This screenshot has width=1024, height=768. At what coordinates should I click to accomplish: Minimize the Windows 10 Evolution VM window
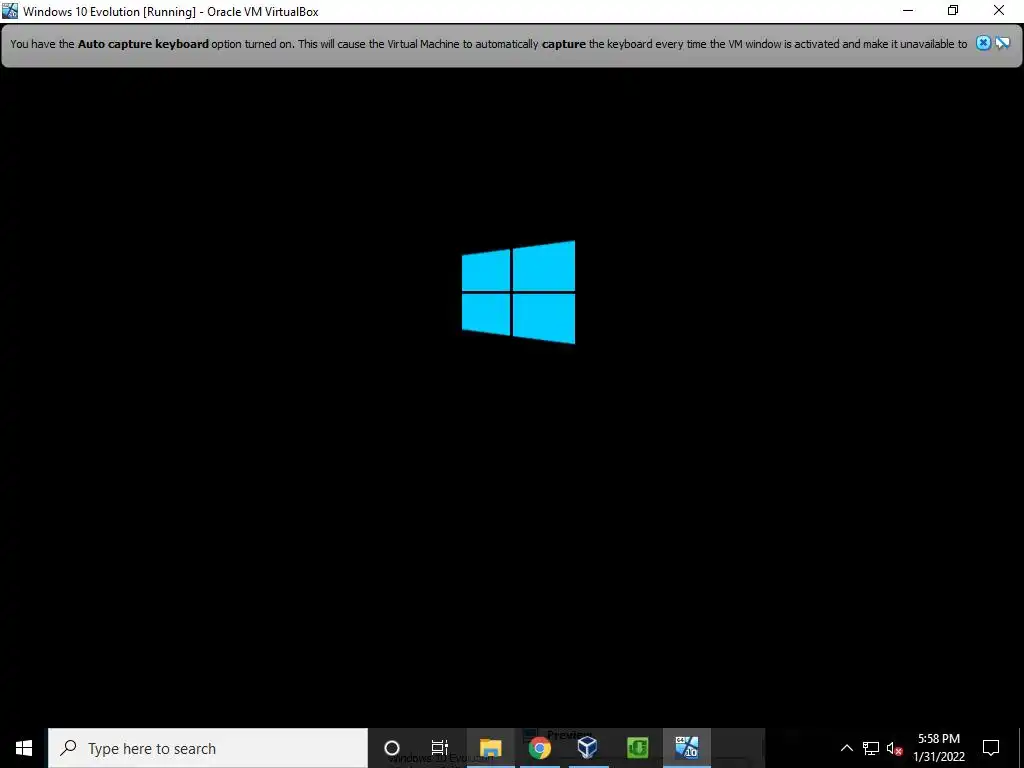(908, 11)
